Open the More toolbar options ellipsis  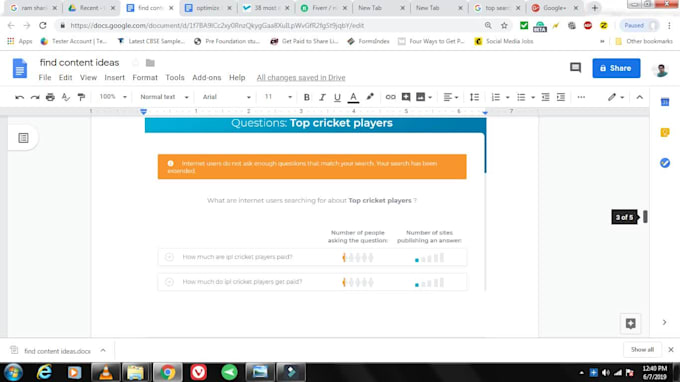pyautogui.click(x=581, y=97)
